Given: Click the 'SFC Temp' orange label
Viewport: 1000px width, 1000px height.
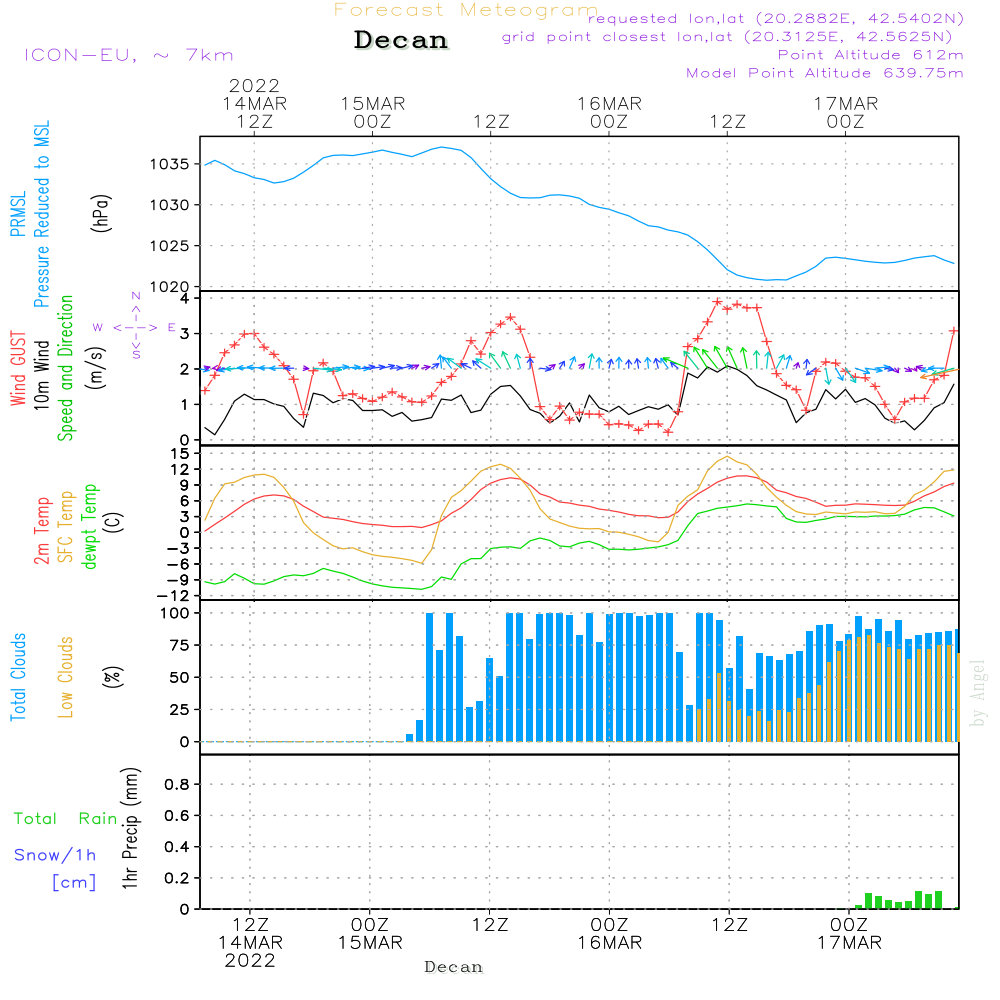Looking at the screenshot, I should [x=66, y=527].
